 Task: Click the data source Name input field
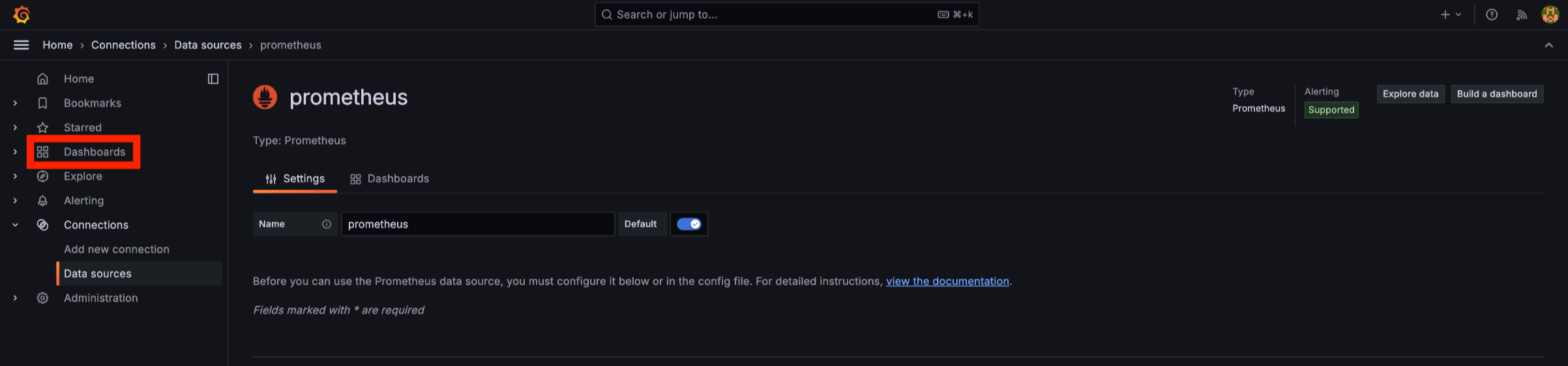478,224
